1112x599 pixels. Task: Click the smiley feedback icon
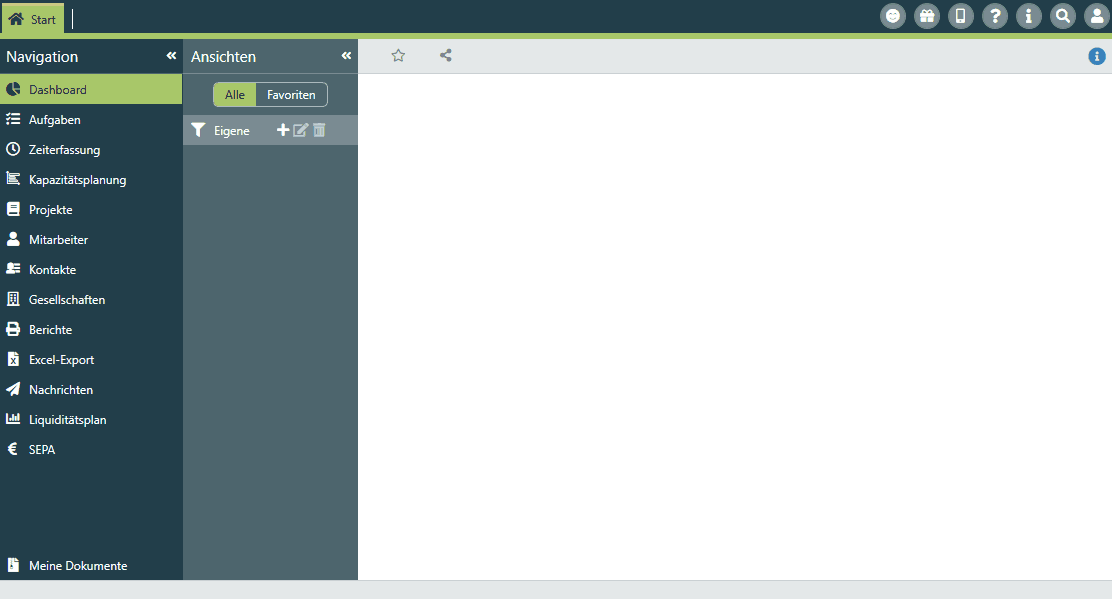tap(893, 16)
